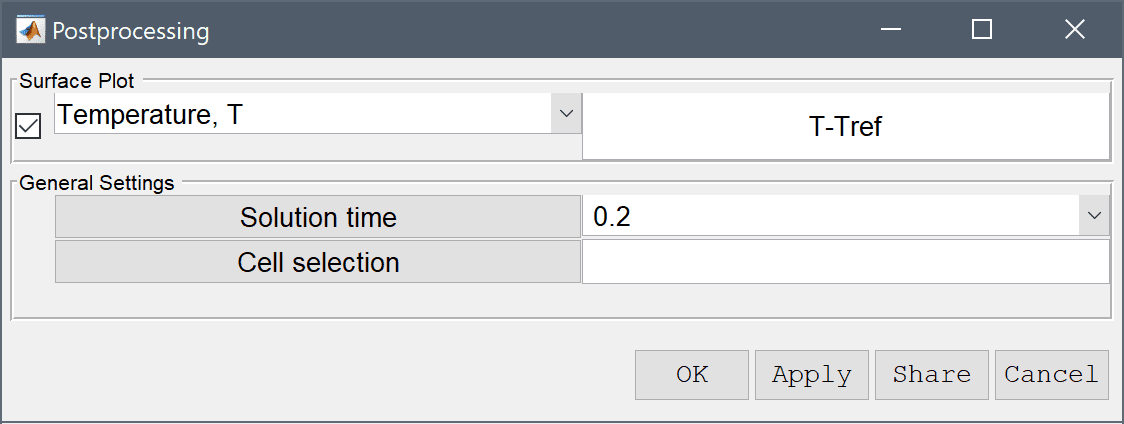Click the Share button
Screen dimensions: 1124x424
tap(931, 374)
